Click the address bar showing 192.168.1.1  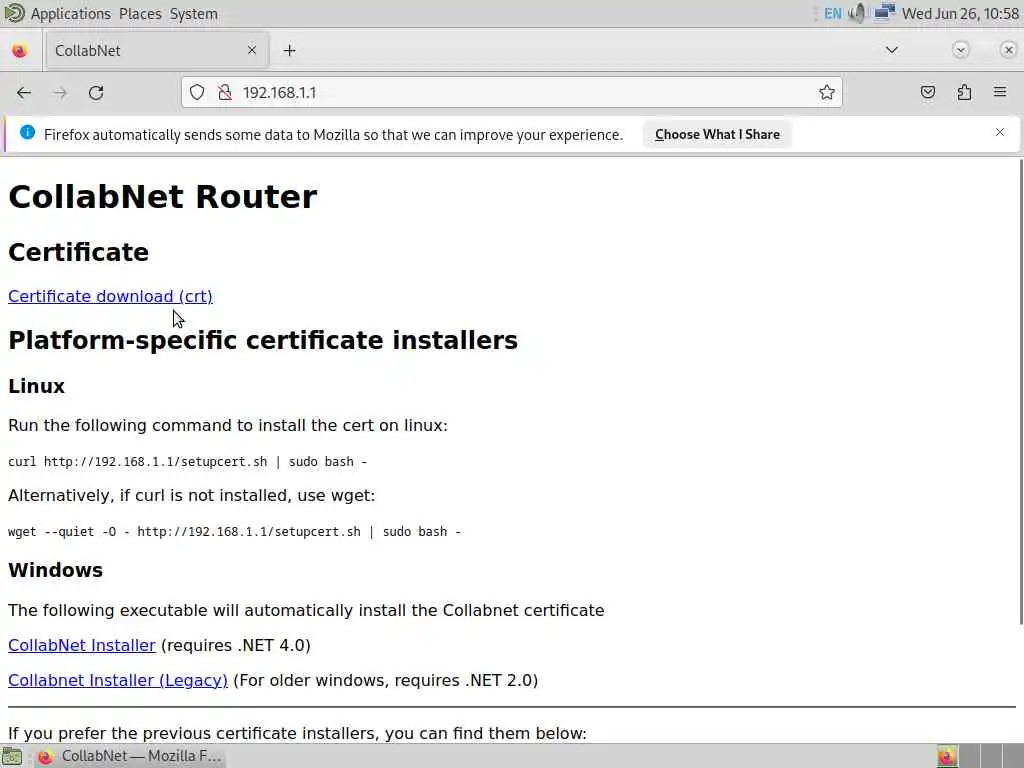512,93
